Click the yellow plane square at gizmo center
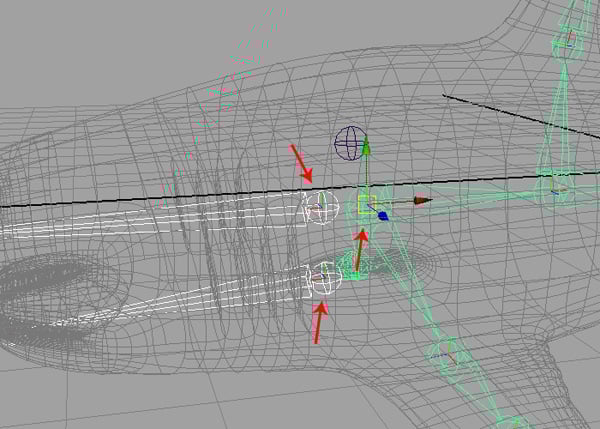 [x=367, y=205]
